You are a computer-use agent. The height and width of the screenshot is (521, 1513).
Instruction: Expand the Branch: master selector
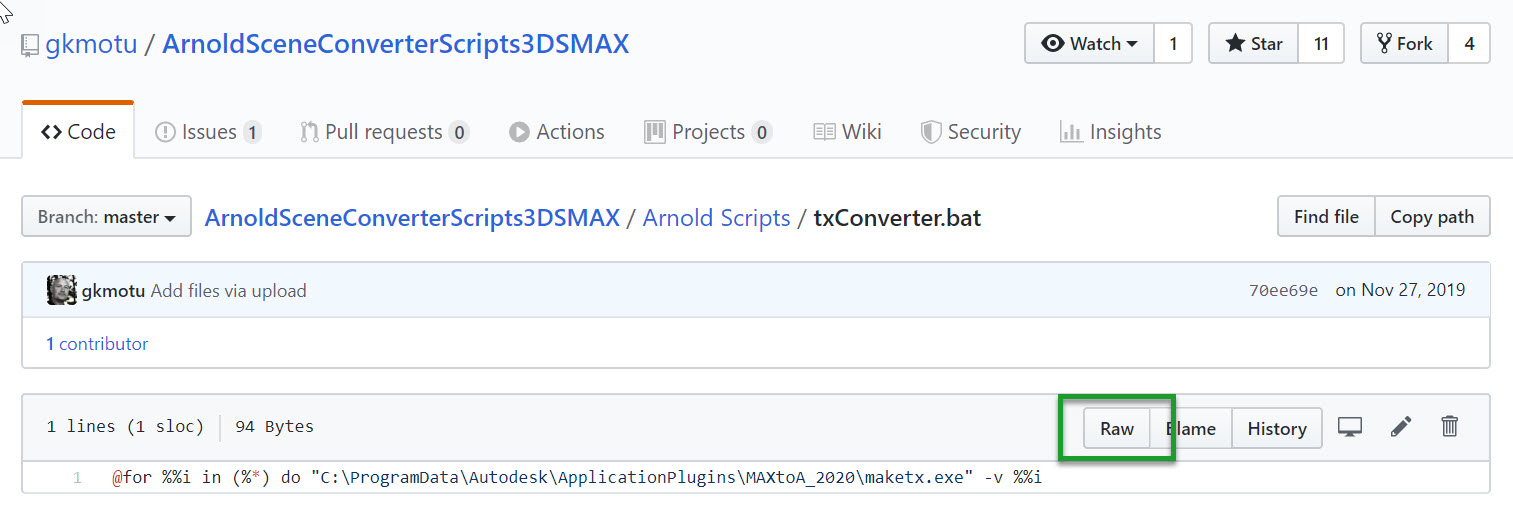tap(106, 217)
